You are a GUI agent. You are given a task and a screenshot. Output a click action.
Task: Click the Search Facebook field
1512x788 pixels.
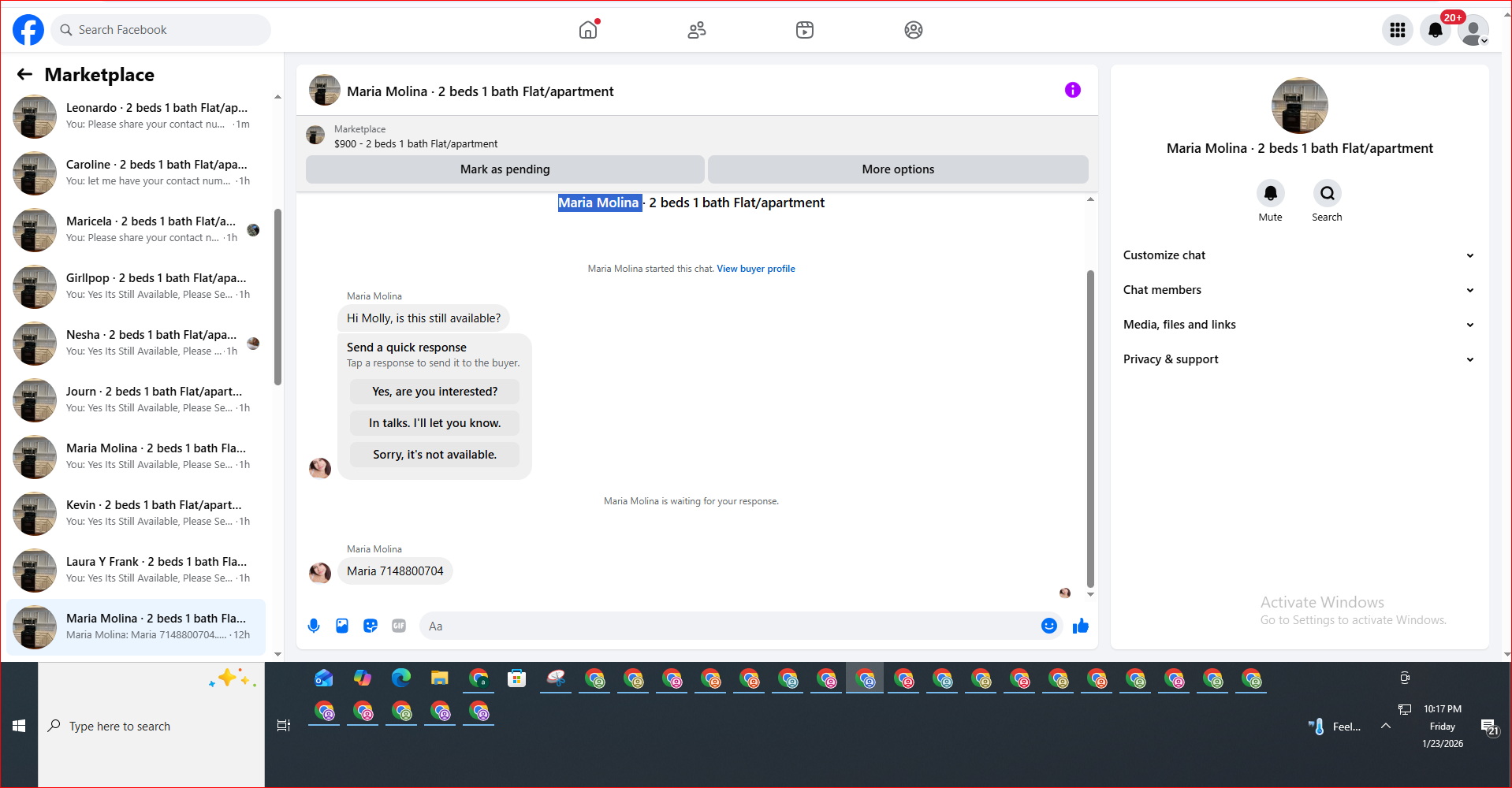(161, 30)
